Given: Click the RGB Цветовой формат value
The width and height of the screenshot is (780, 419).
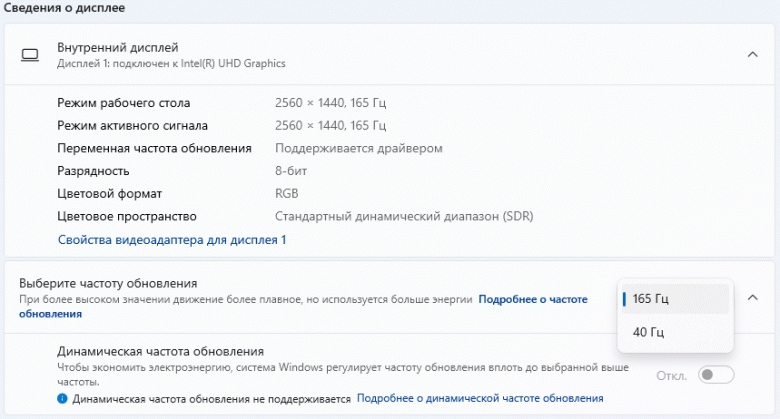Looking at the screenshot, I should 287,193.
